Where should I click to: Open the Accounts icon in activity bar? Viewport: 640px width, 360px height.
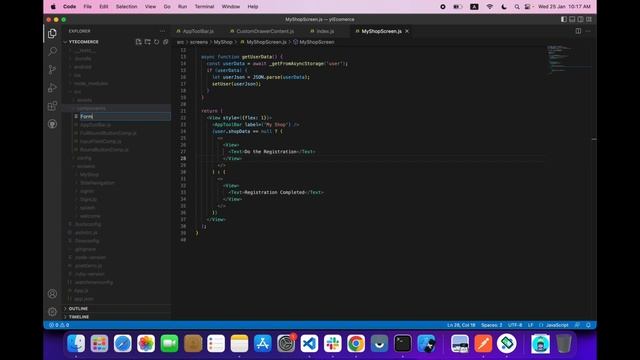point(52,293)
